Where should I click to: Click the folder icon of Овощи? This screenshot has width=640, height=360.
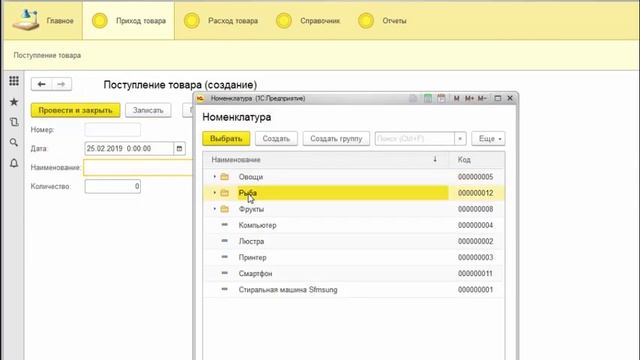click(x=224, y=177)
